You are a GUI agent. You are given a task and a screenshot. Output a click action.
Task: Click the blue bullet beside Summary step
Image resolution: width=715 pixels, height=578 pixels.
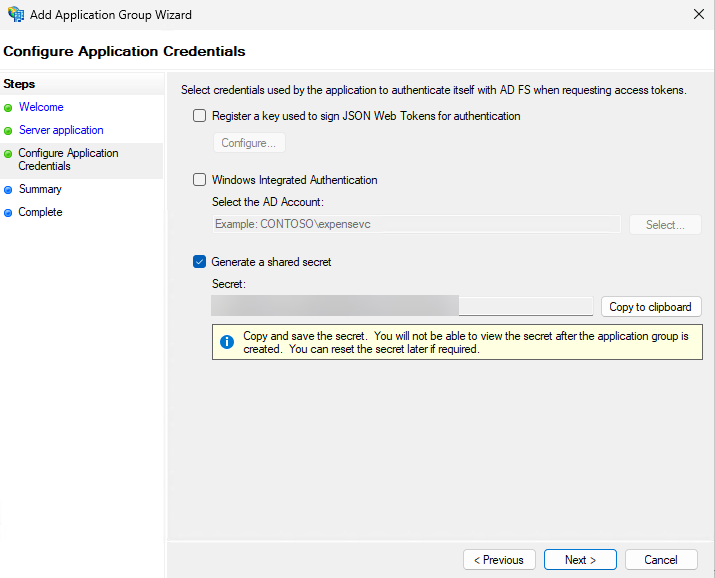pos(9,190)
